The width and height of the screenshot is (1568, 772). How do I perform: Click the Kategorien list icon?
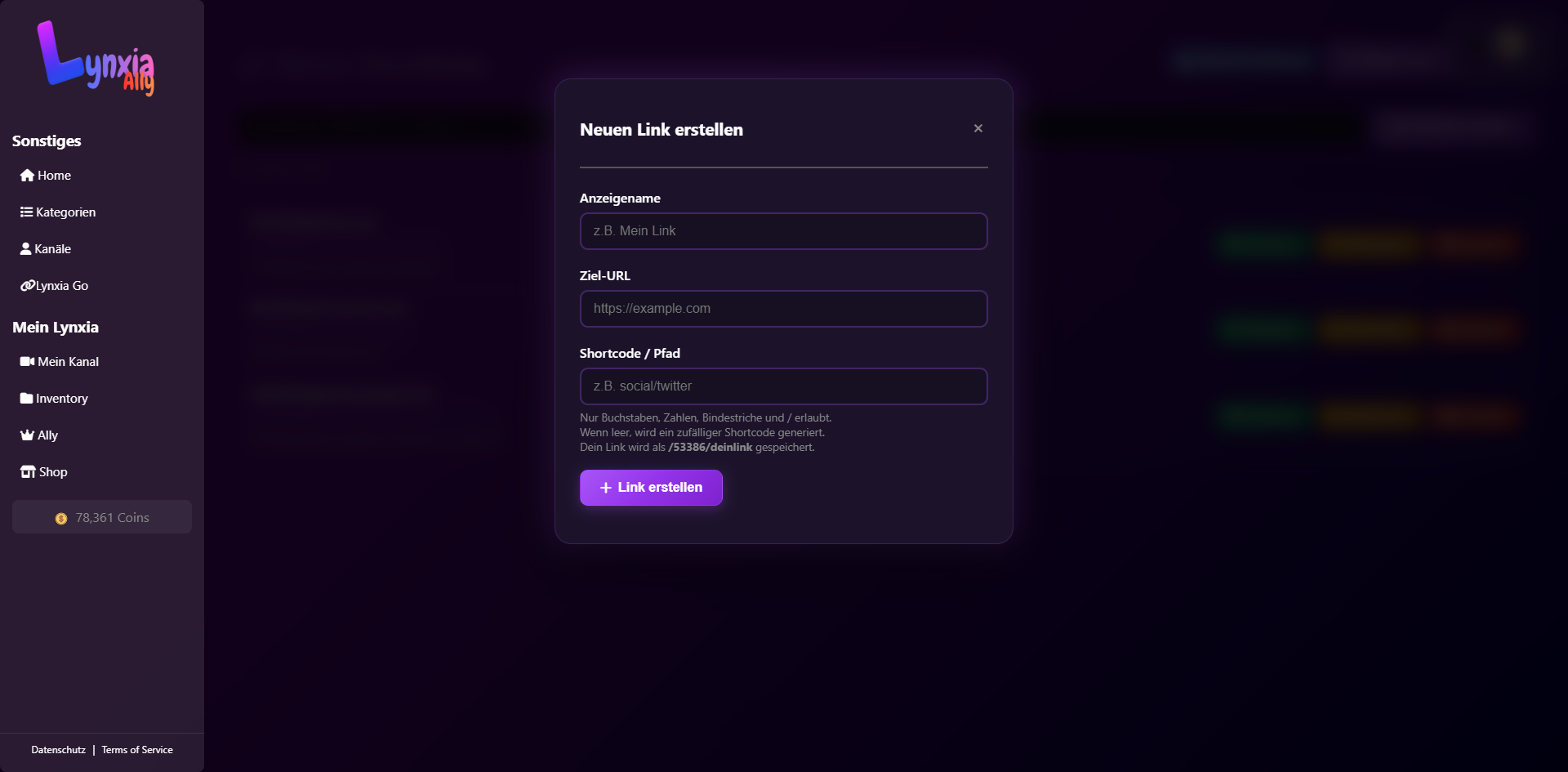pos(26,212)
